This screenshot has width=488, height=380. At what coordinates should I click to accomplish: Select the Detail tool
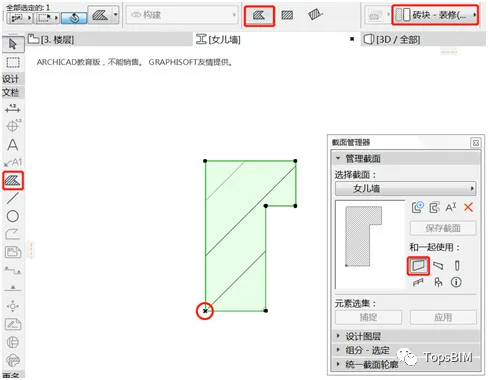(13, 342)
